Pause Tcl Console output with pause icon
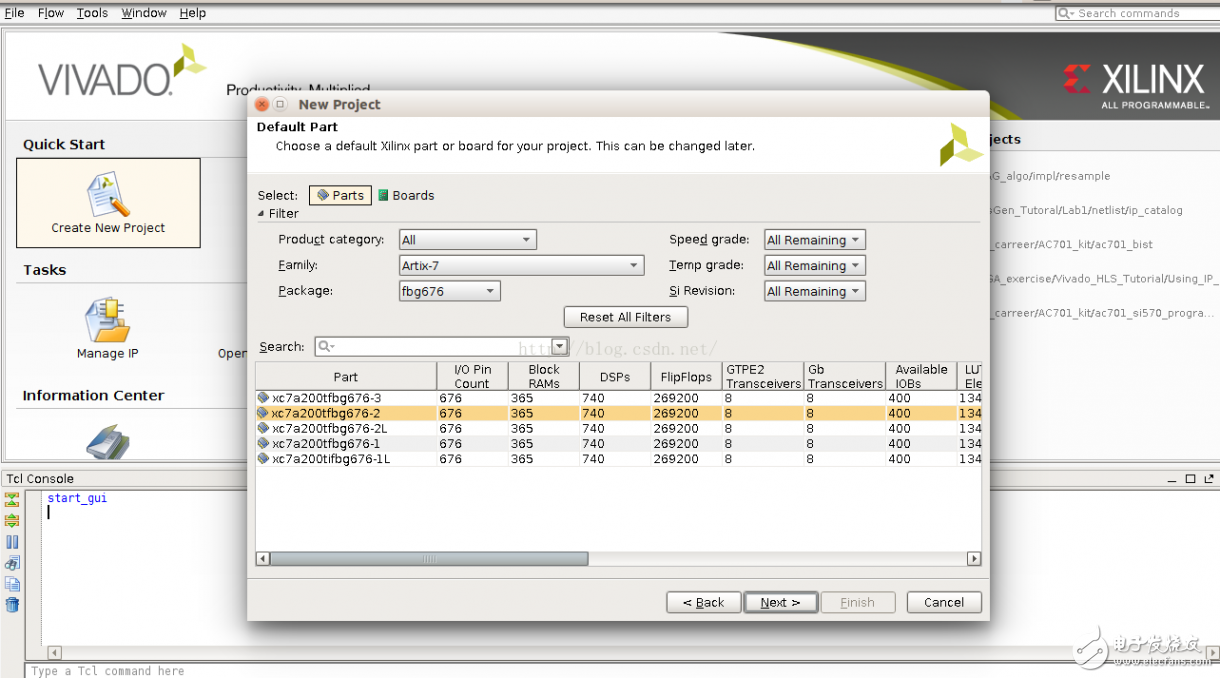 (12, 542)
